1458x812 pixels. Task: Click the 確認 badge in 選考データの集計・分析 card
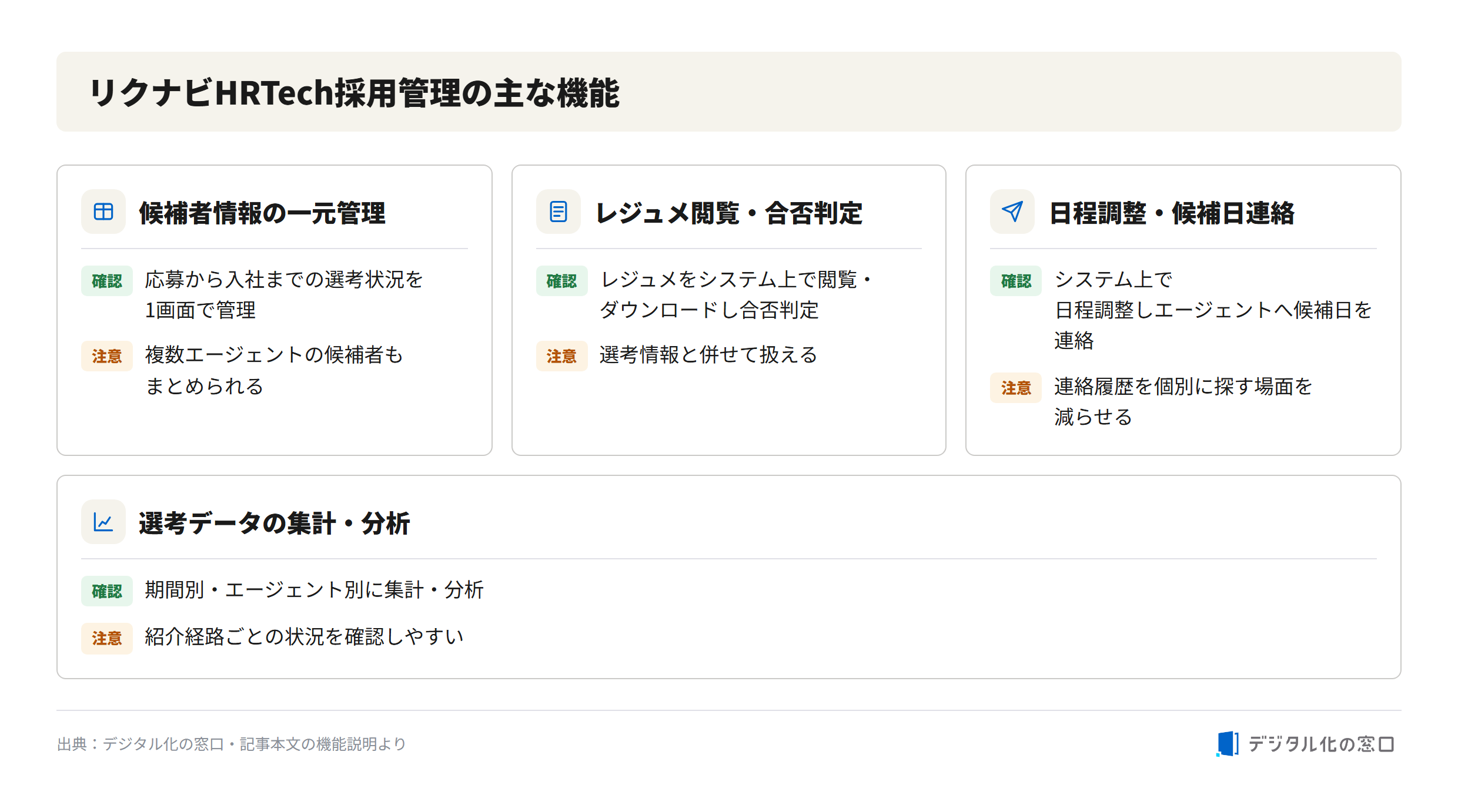click(107, 591)
